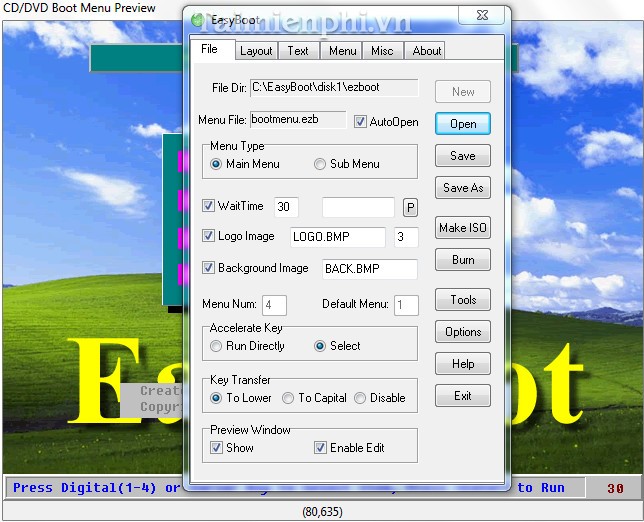Click the empty field next to WaitTime
This screenshot has width=644, height=522.
[x=359, y=207]
